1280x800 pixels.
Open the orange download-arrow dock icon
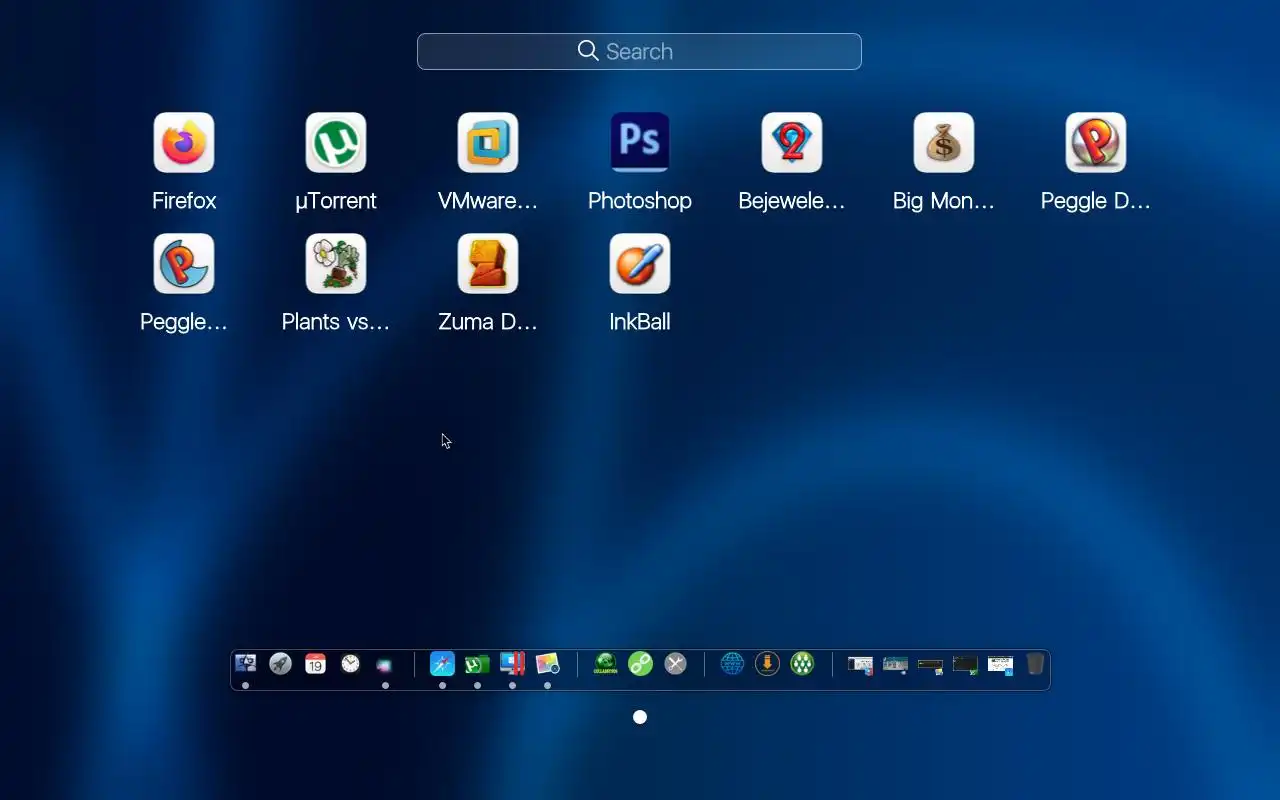tap(767, 664)
